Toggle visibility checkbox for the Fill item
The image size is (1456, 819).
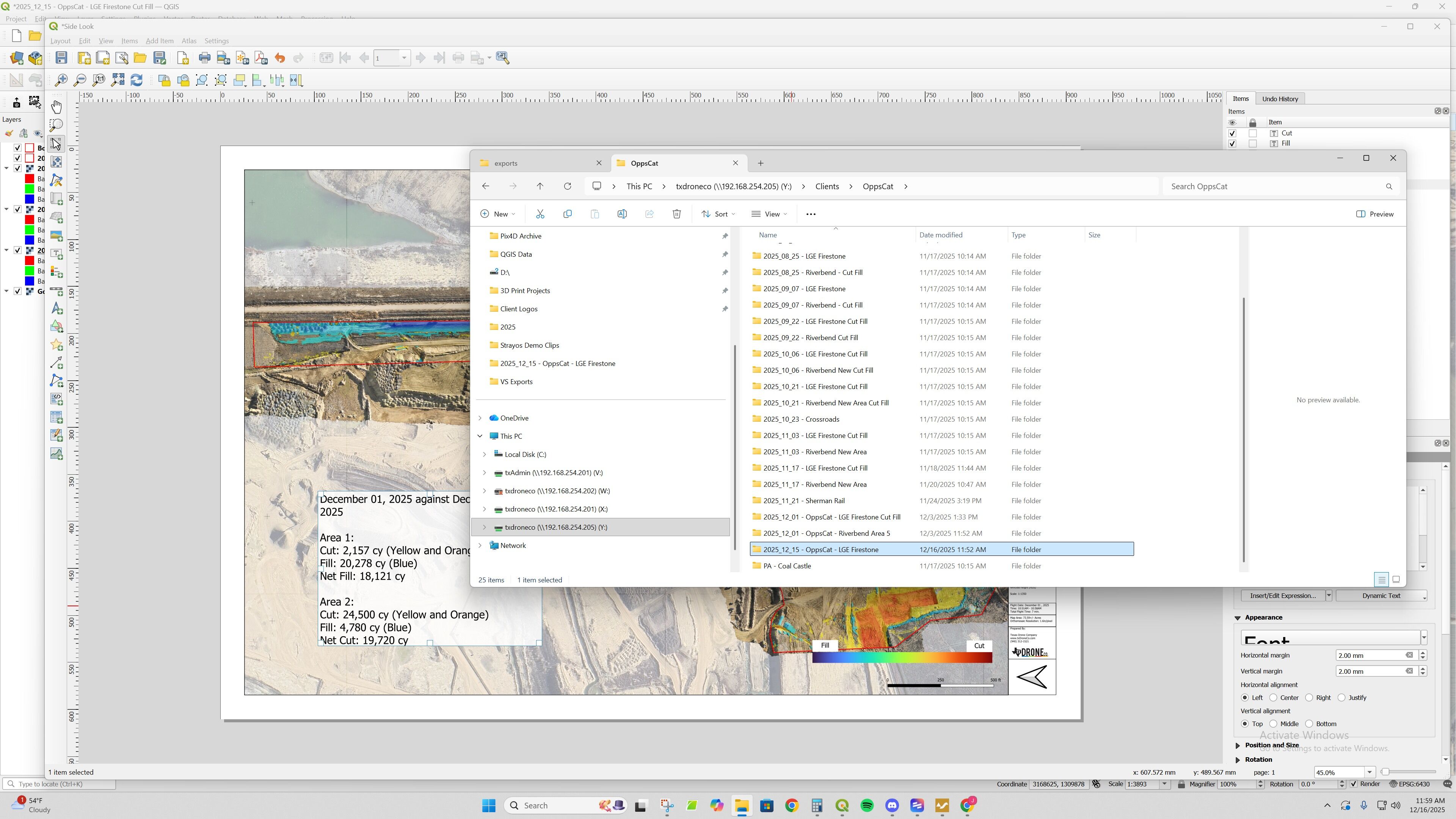tap(1232, 144)
